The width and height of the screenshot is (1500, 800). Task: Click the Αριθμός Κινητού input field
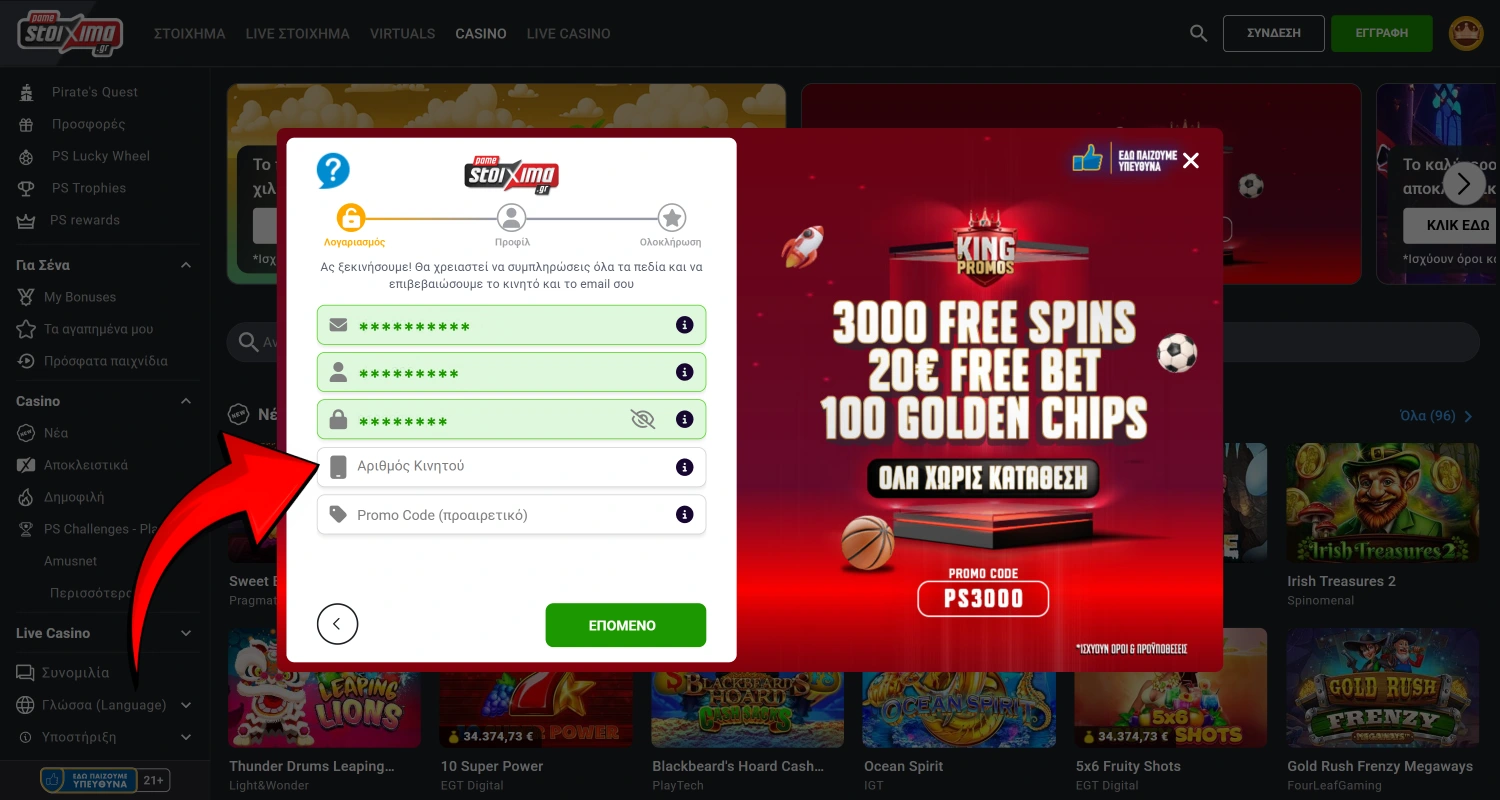click(511, 467)
